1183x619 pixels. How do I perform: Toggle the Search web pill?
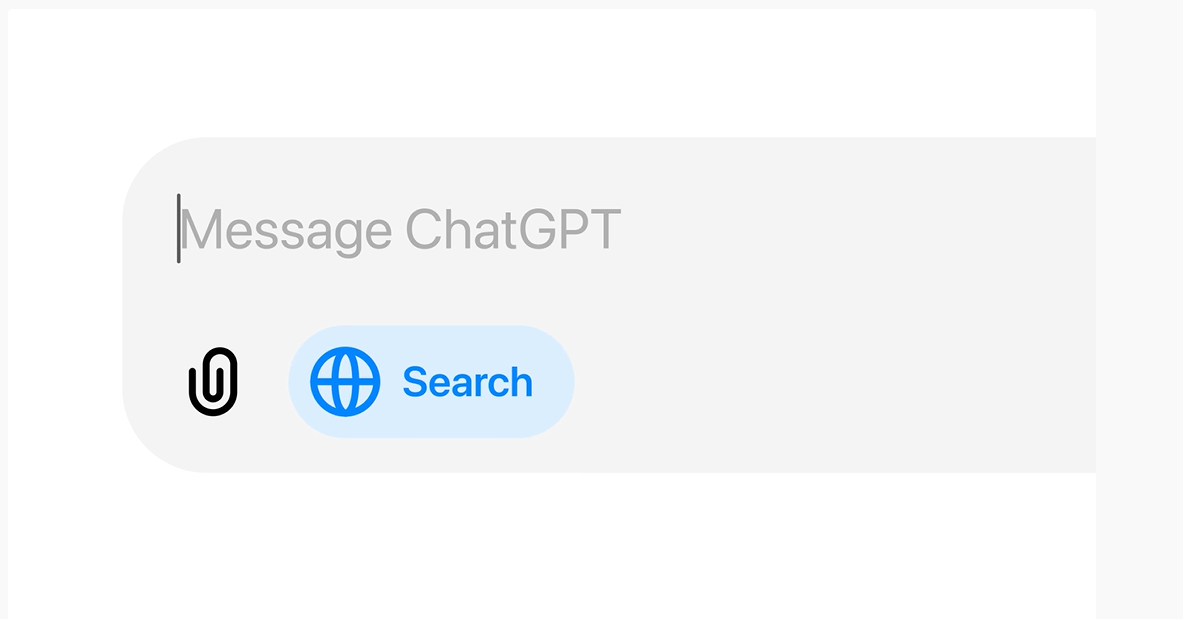pos(431,381)
